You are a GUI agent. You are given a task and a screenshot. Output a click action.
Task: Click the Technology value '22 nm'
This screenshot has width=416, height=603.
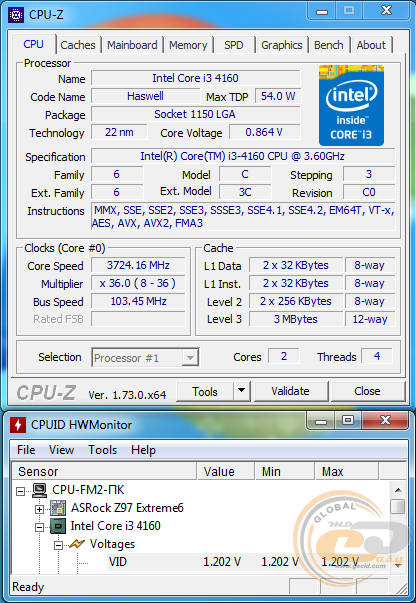coord(119,132)
